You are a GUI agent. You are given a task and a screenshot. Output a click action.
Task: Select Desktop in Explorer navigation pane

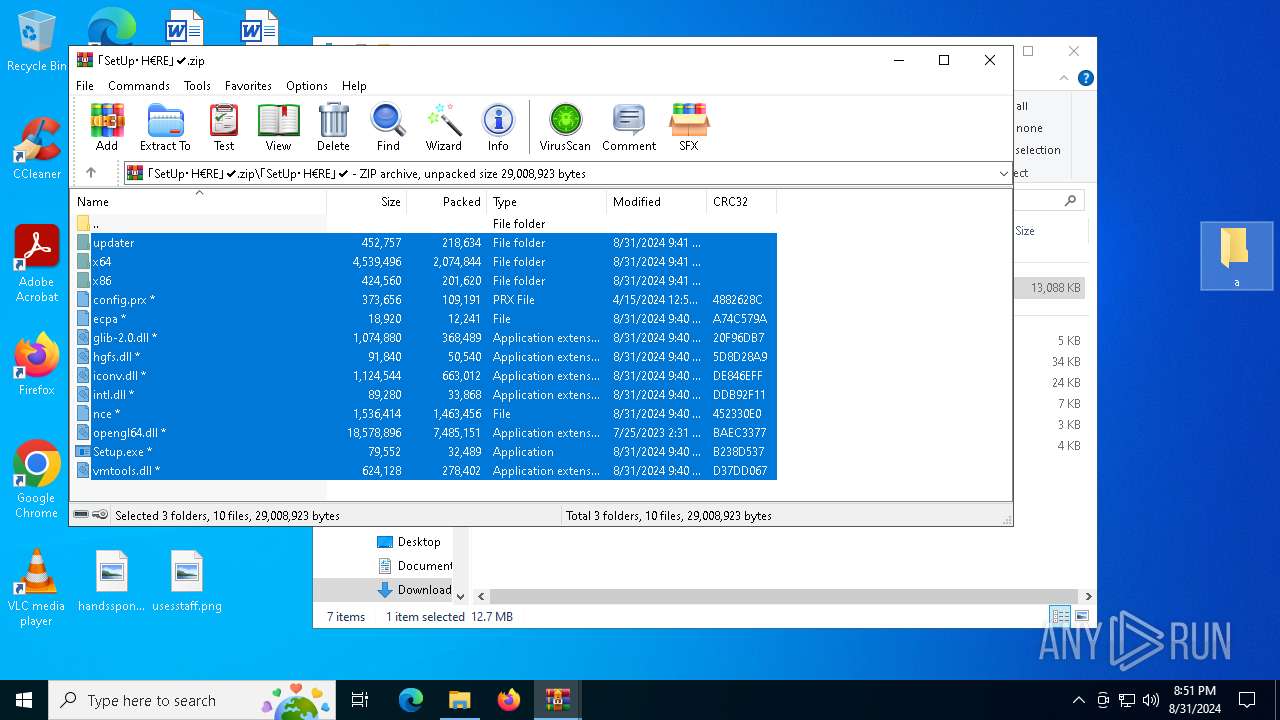(x=409, y=542)
